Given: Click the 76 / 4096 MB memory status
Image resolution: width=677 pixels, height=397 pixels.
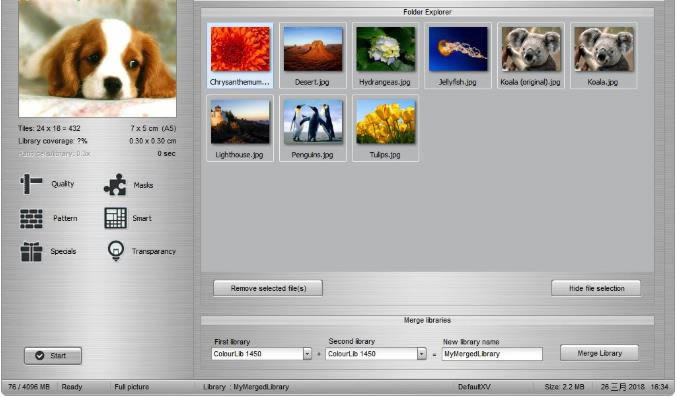Looking at the screenshot, I should [29, 387].
